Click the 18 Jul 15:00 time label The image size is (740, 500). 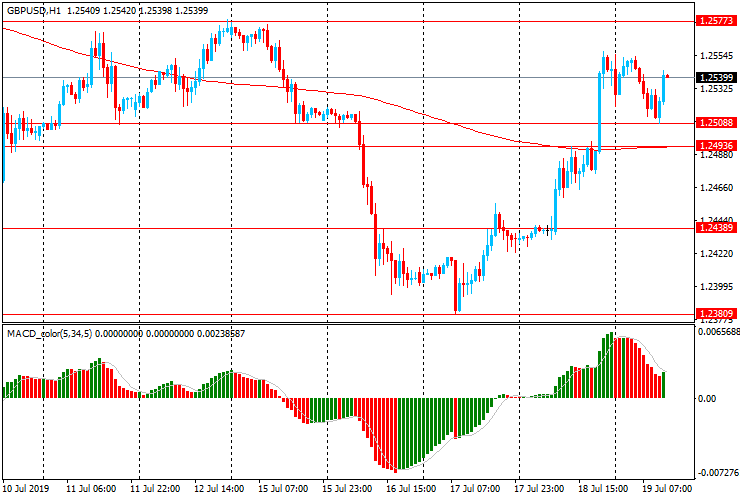click(603, 488)
